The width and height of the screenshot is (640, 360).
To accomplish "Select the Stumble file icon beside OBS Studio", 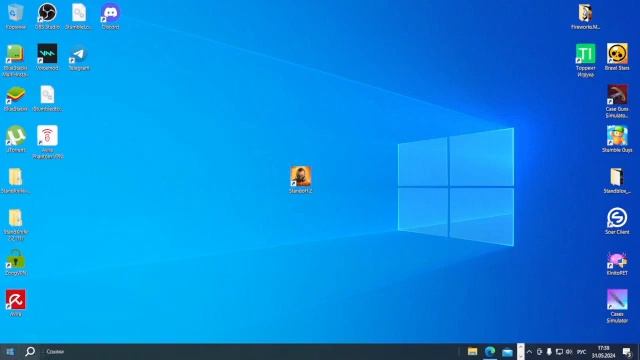I will coord(79,13).
